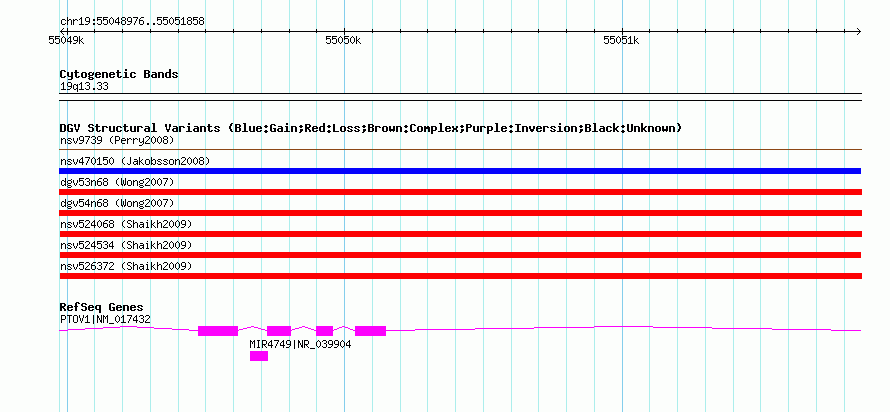Select the nsv524534 (Shaikh2009) label
890x412 pixels.
(126, 245)
